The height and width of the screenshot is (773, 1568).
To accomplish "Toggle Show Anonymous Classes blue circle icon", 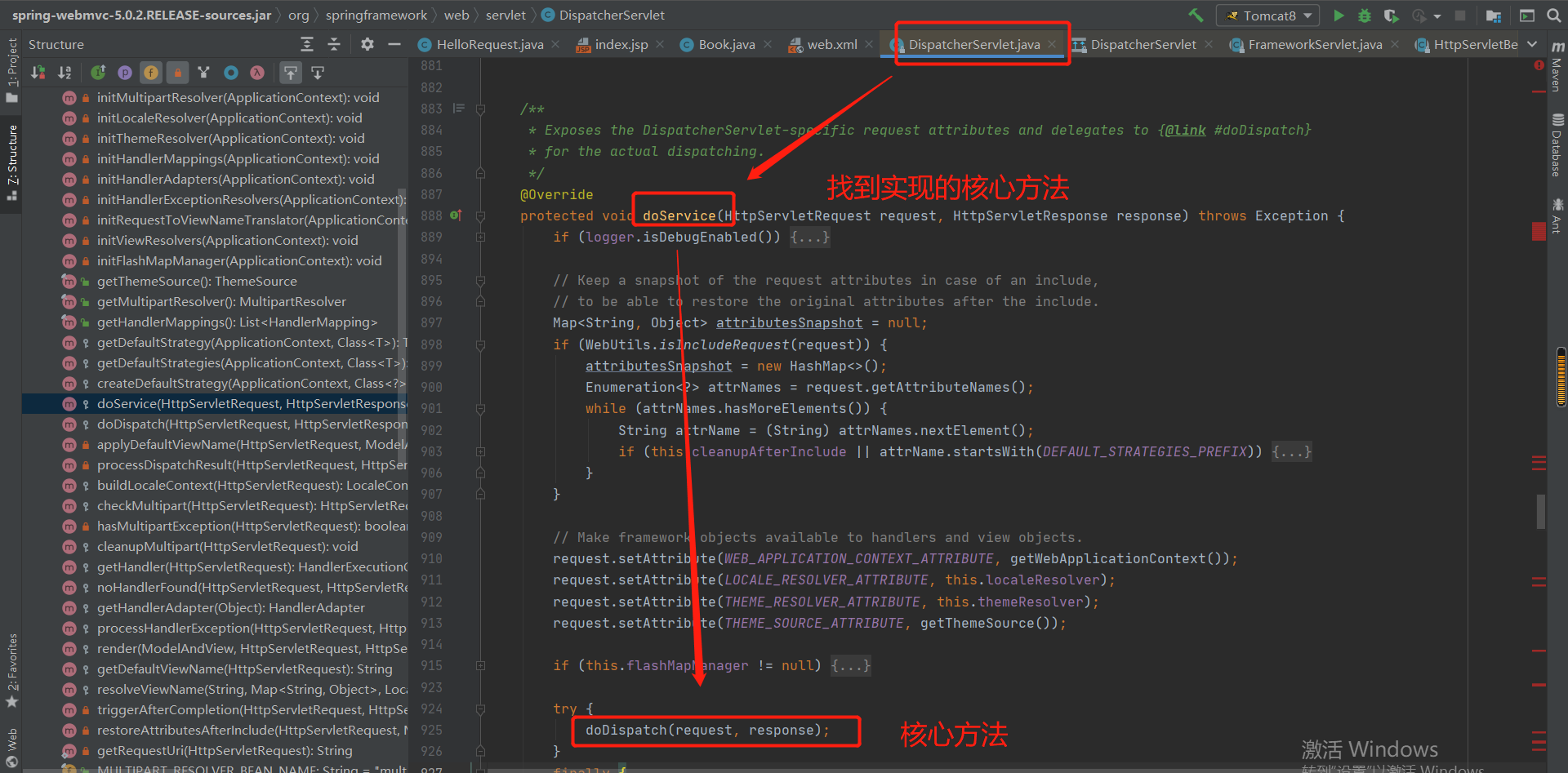I will (231, 73).
